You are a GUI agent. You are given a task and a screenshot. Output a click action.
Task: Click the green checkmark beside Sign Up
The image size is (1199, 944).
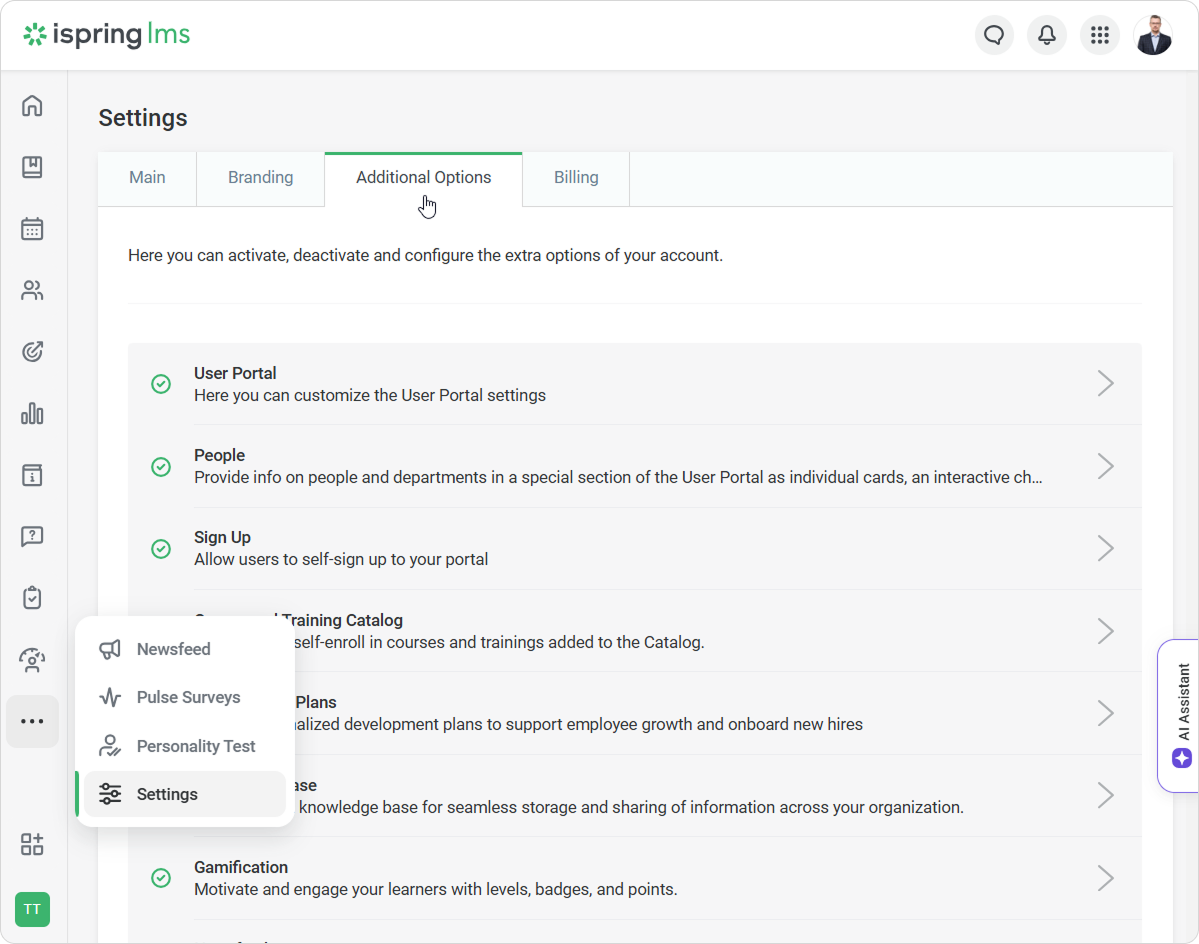[161, 548]
